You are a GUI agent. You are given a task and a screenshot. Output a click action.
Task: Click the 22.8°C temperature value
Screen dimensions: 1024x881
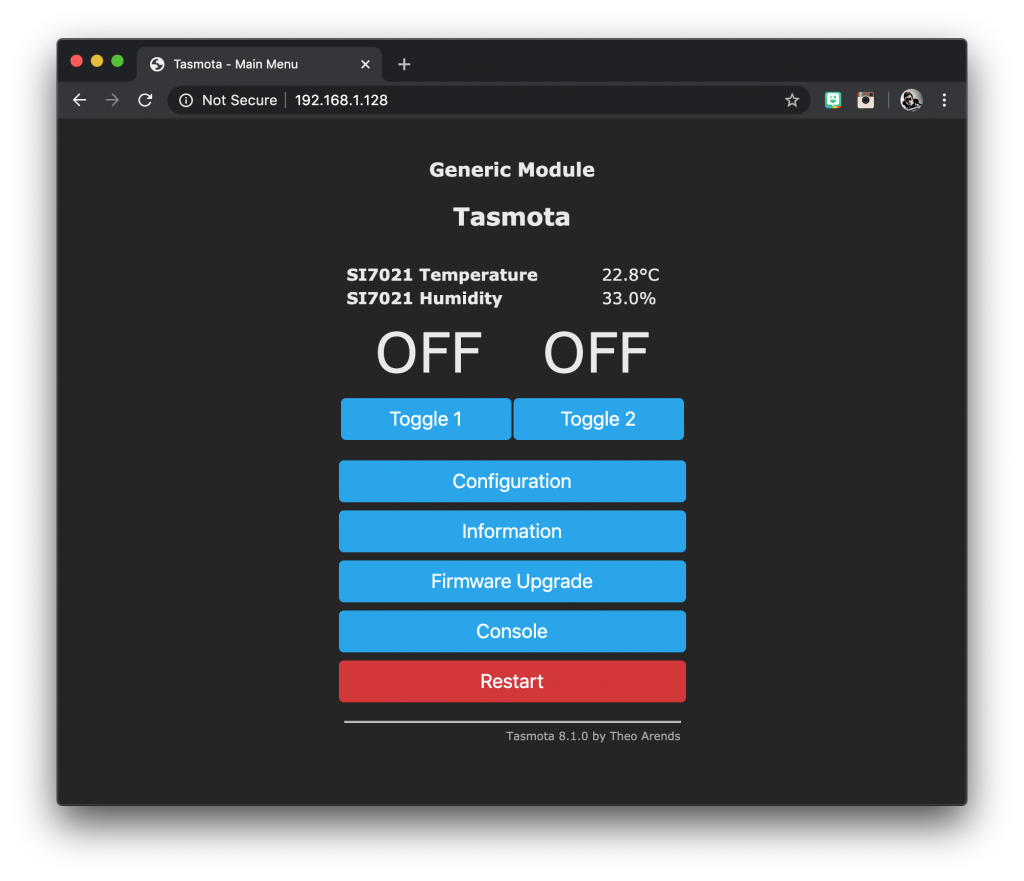(x=630, y=275)
